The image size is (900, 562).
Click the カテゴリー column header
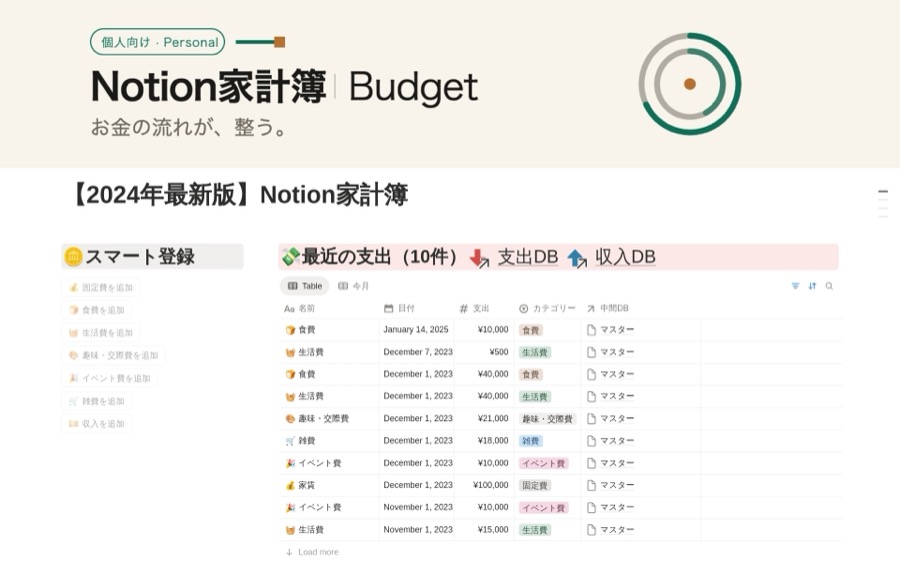[x=547, y=308]
